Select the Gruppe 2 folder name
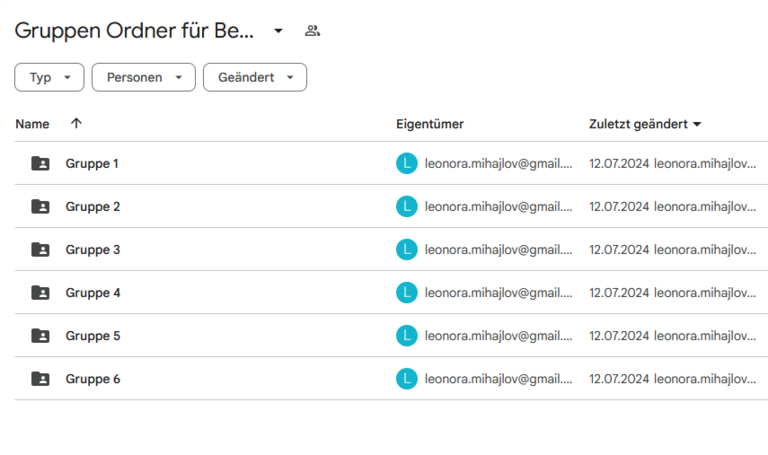The height and width of the screenshot is (455, 768). click(93, 207)
